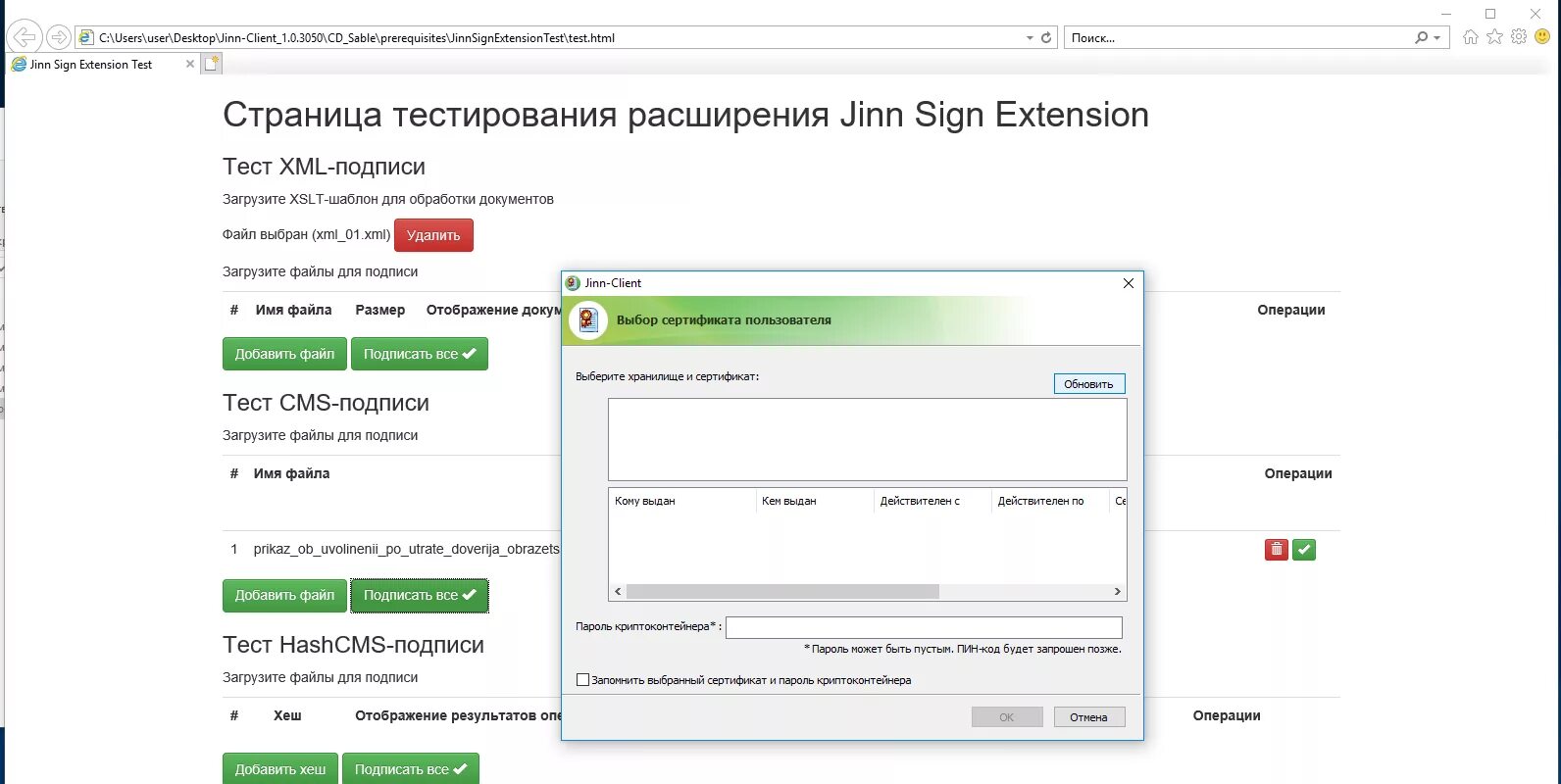The width and height of the screenshot is (1561, 784).
Task: Click the storage list box in dialog
Action: coord(867,439)
